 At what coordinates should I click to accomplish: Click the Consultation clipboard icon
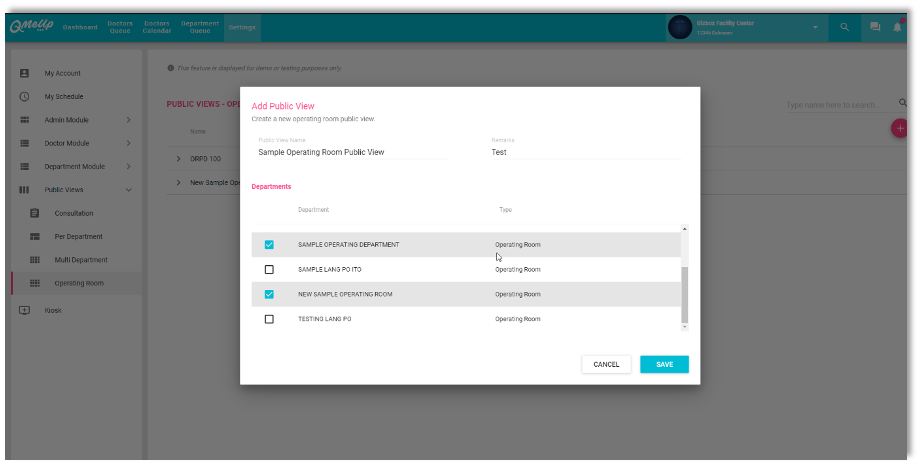point(34,213)
